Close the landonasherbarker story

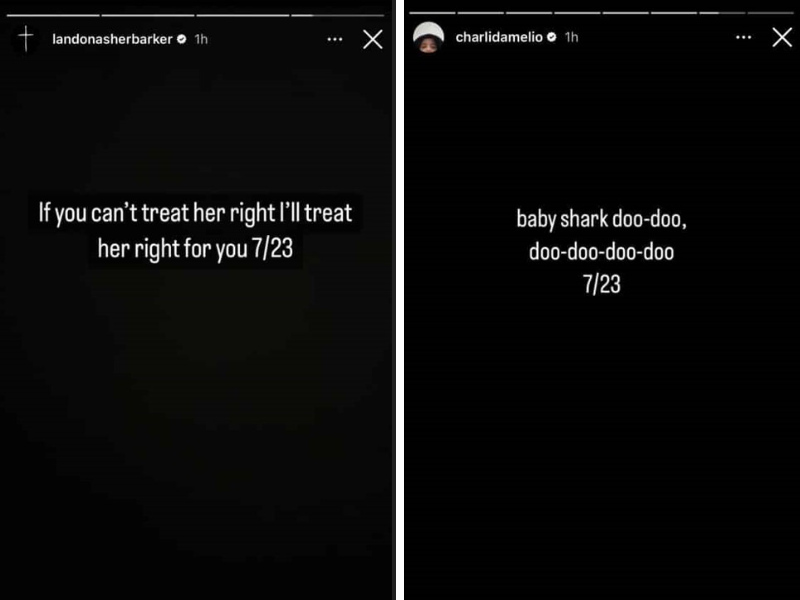372,39
